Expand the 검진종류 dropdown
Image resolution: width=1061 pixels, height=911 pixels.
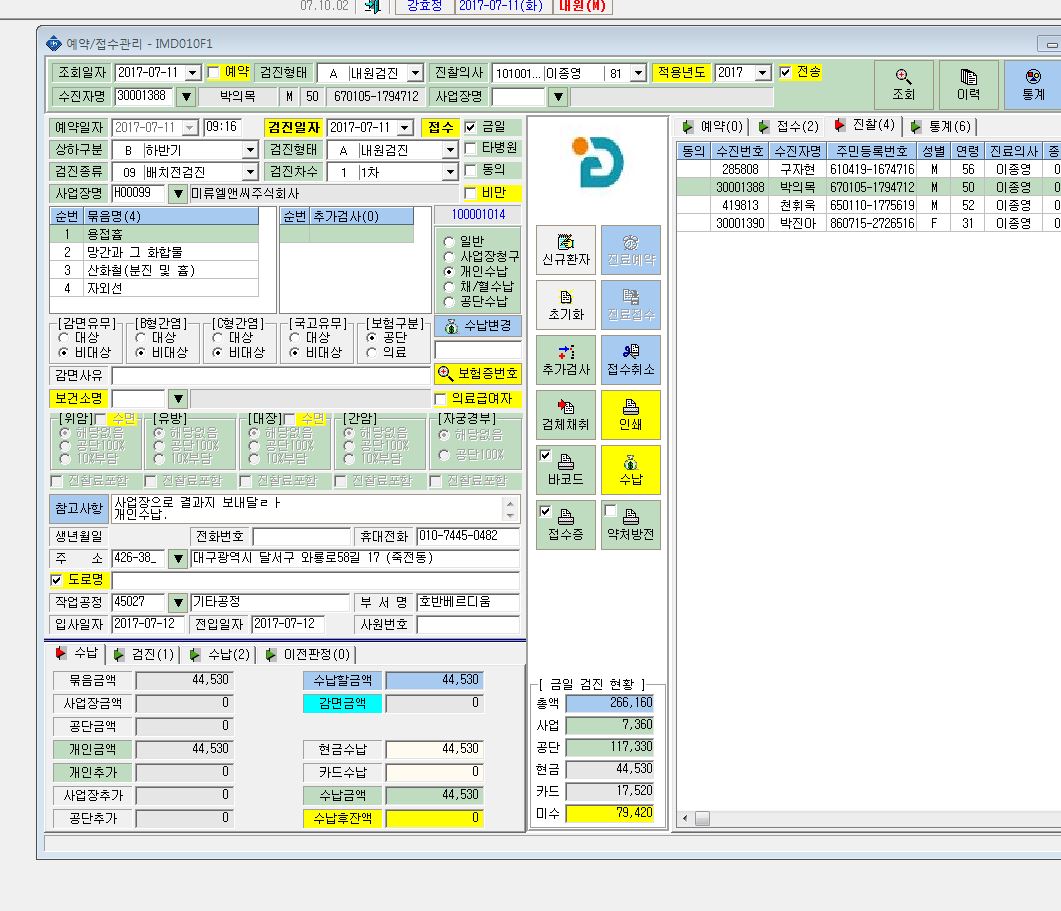[x=250, y=172]
